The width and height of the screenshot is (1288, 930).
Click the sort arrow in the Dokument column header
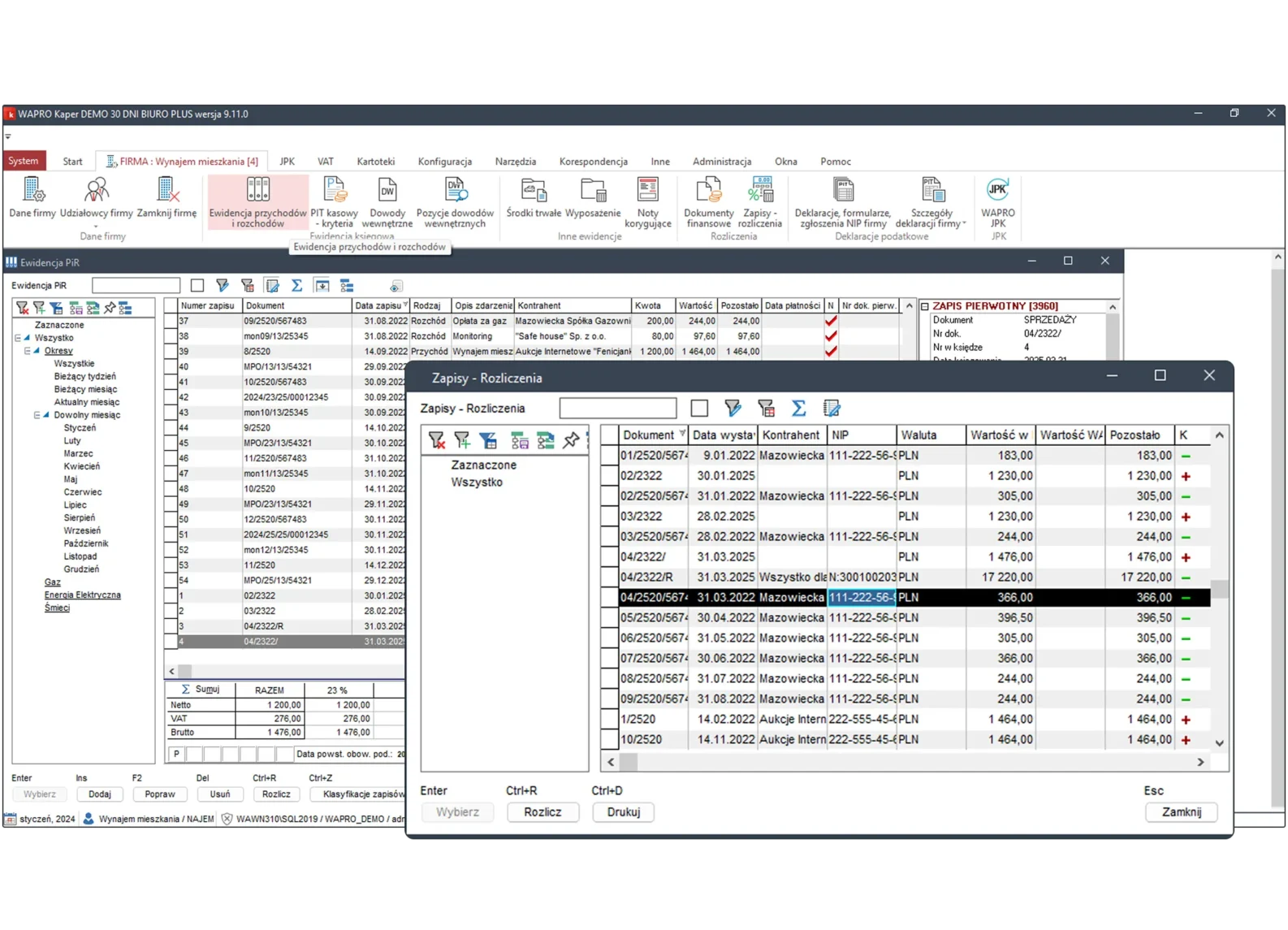(x=682, y=435)
